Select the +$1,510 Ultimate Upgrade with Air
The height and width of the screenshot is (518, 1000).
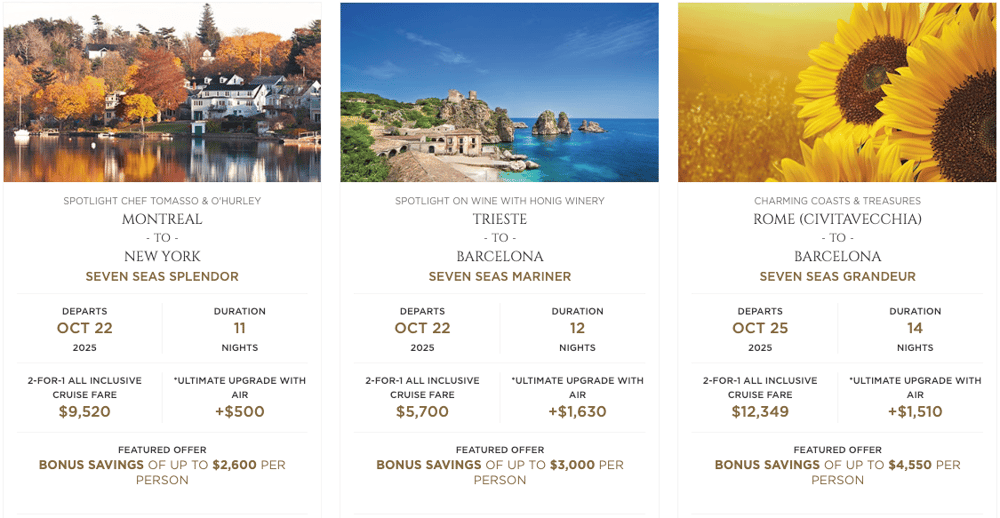click(x=915, y=411)
